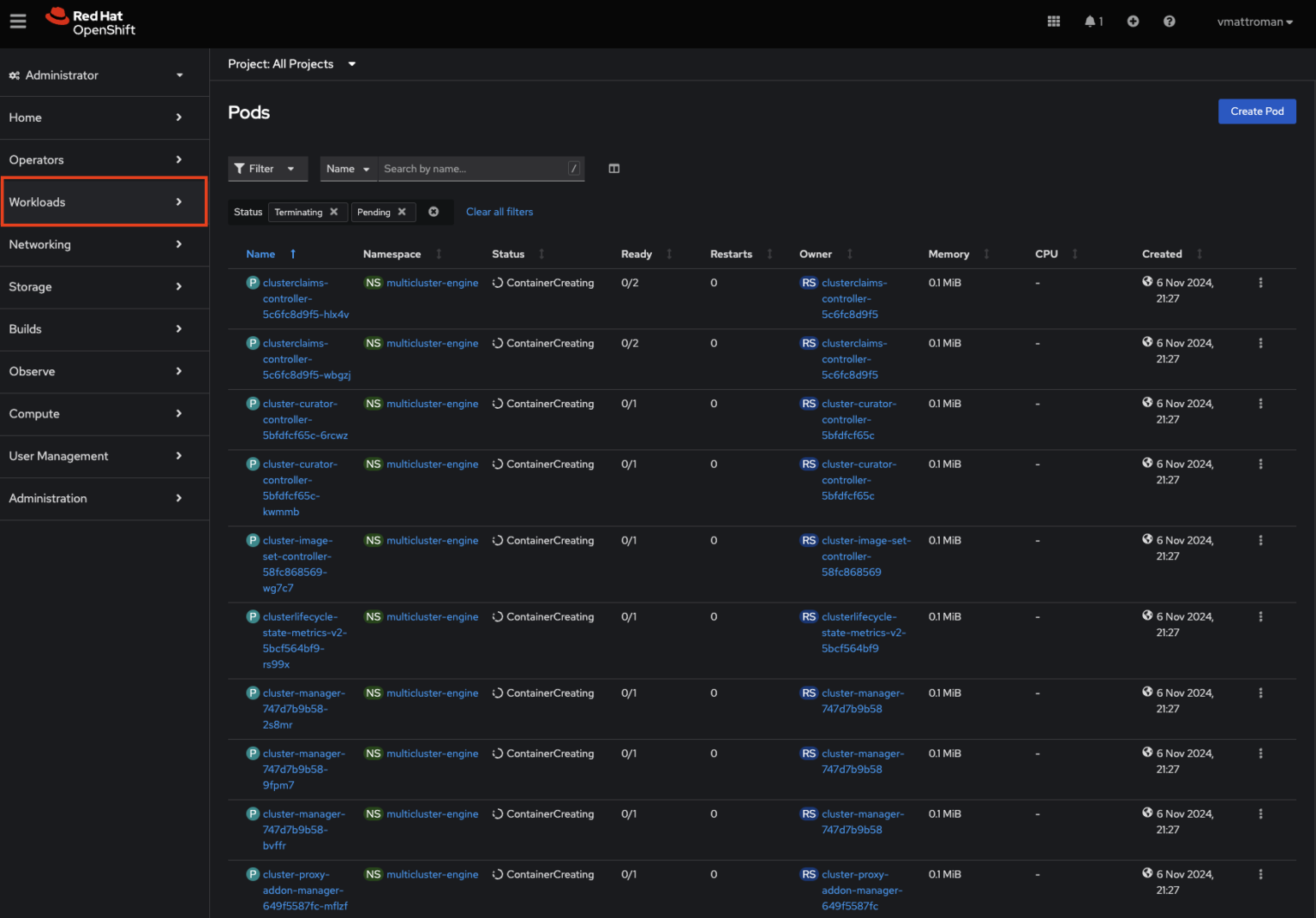Open the Name search type dropdown
Screen dimensions: 1316x918
[x=348, y=168]
